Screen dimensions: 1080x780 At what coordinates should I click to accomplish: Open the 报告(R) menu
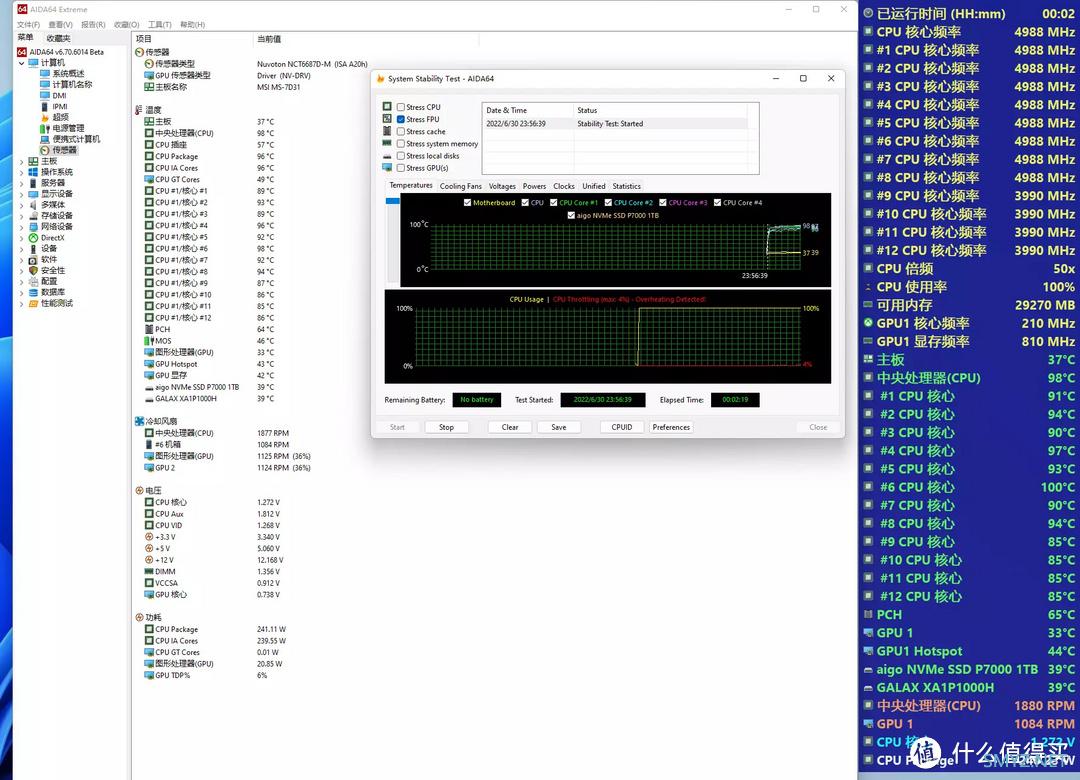click(93, 25)
